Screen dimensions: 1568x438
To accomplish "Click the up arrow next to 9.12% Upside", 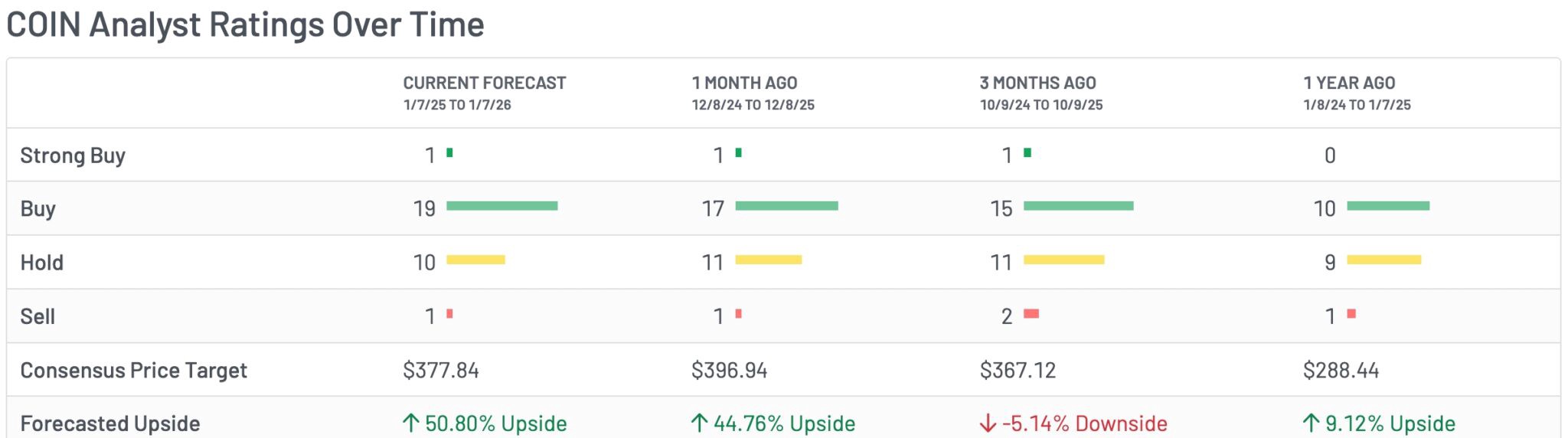I will point(1311,423).
